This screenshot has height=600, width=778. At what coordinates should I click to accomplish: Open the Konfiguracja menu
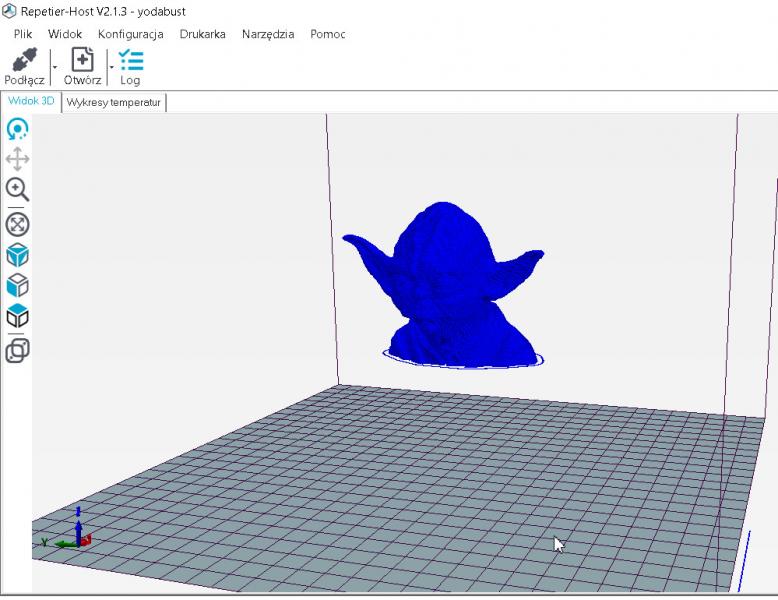coord(130,34)
